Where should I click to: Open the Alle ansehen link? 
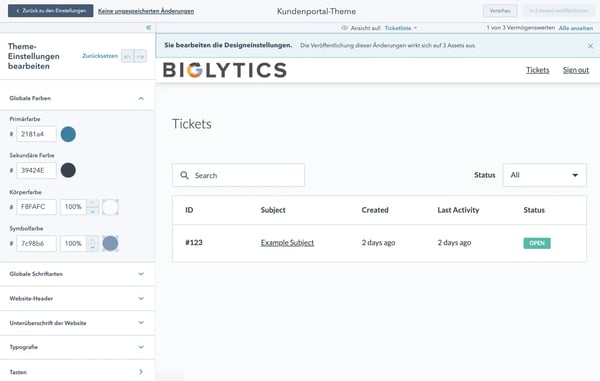576,28
